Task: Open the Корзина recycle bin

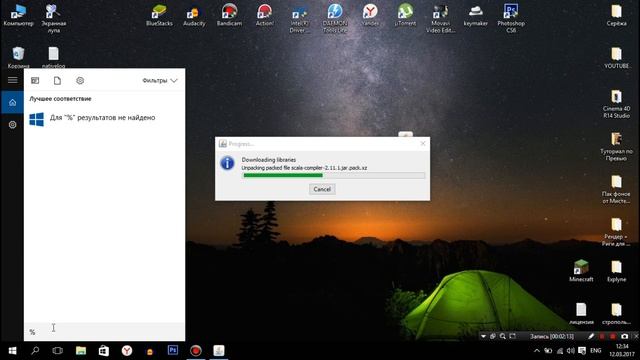Action: (18, 58)
